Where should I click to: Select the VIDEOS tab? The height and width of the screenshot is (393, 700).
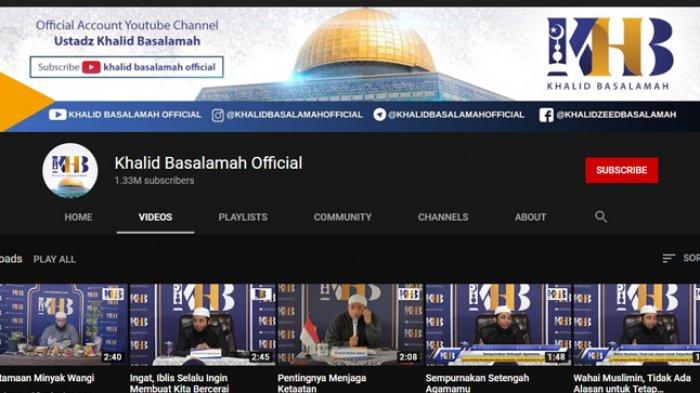155,217
